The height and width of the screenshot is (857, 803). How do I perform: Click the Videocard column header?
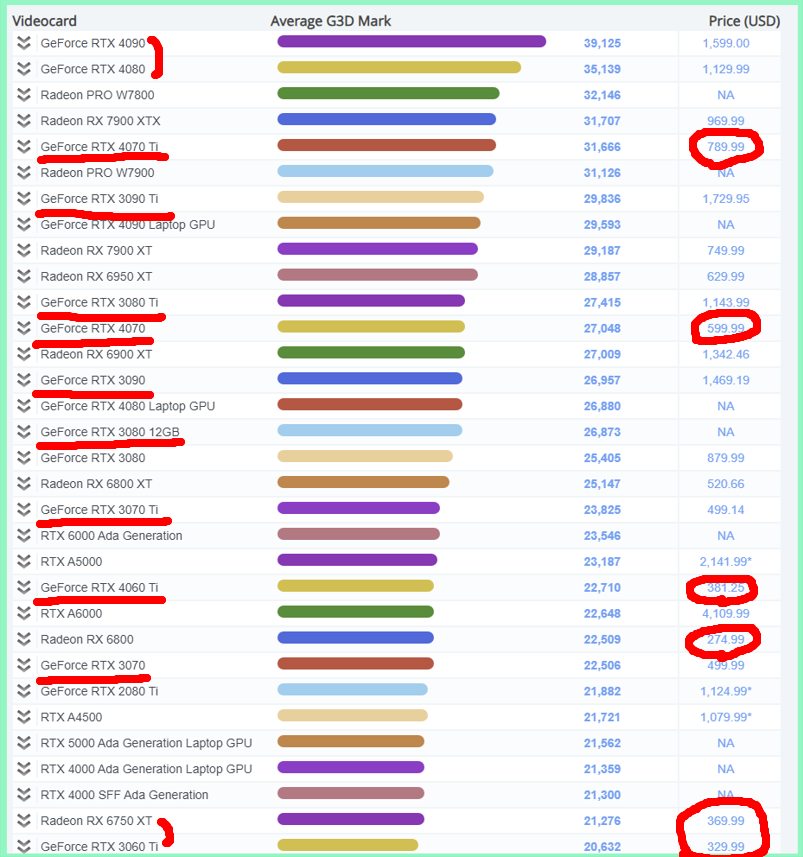pyautogui.click(x=44, y=21)
